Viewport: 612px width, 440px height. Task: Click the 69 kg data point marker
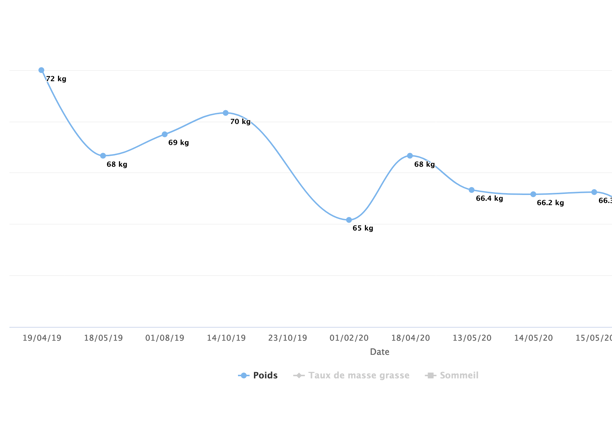pyautogui.click(x=165, y=134)
